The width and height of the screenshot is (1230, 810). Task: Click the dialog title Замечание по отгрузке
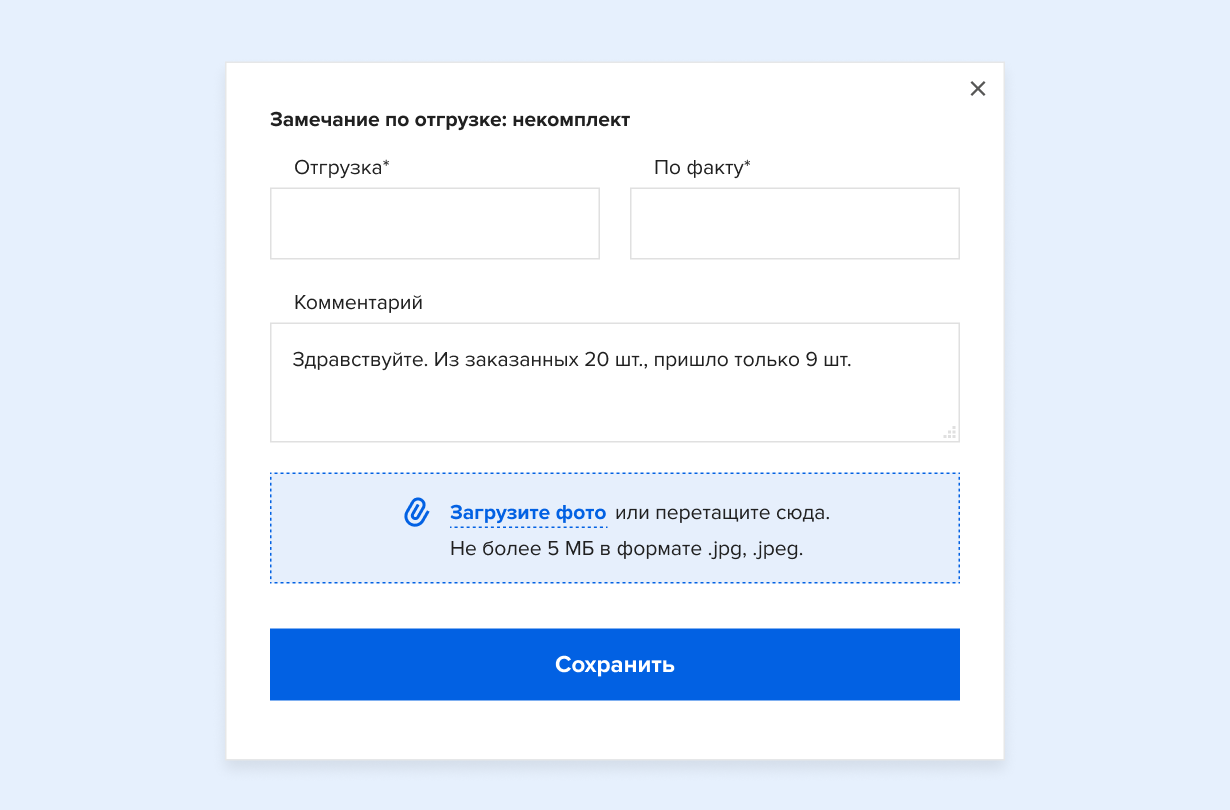(x=450, y=120)
